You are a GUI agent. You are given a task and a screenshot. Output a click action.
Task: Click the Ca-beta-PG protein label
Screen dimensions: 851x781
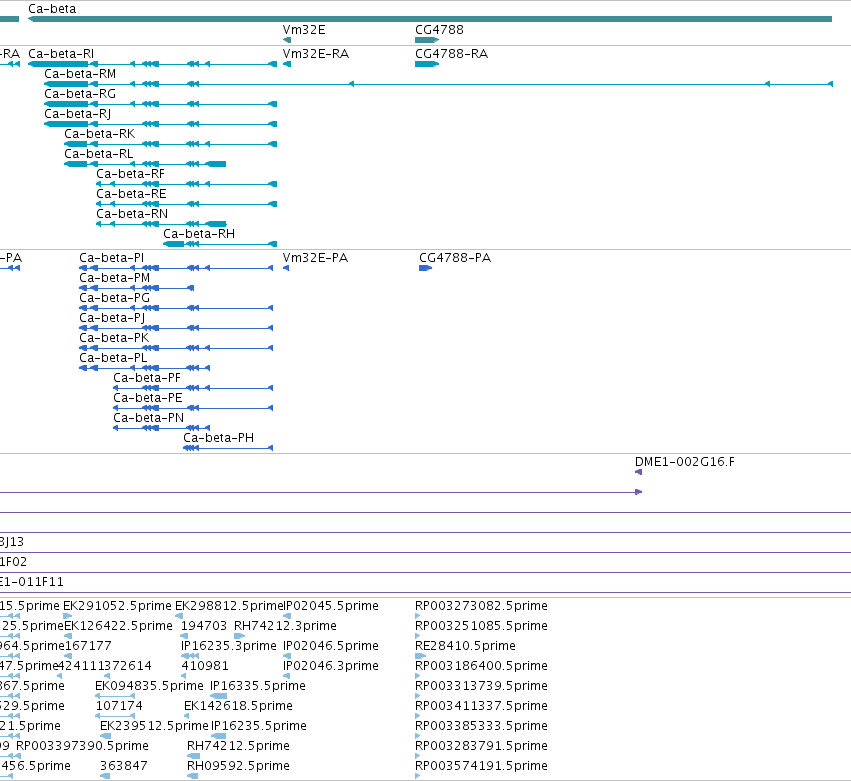(115, 298)
